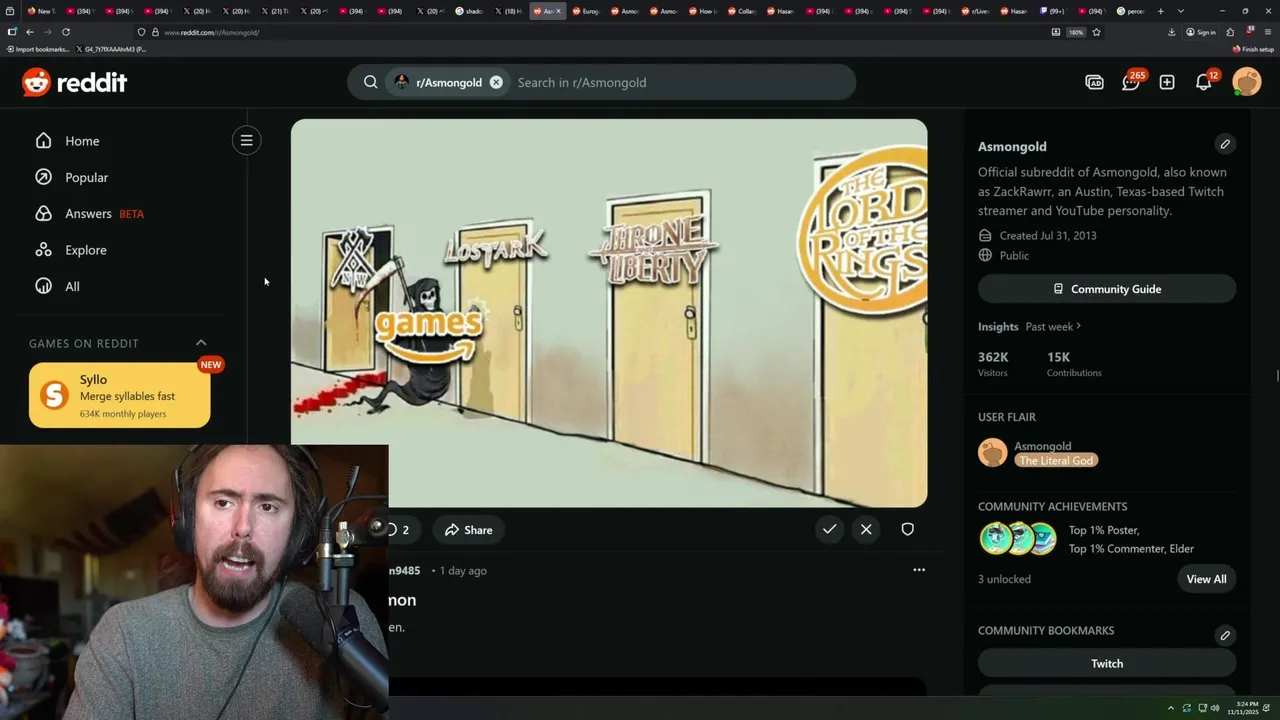Click The Literal God flair tag
This screenshot has height=720, width=1280.
tap(1056, 460)
